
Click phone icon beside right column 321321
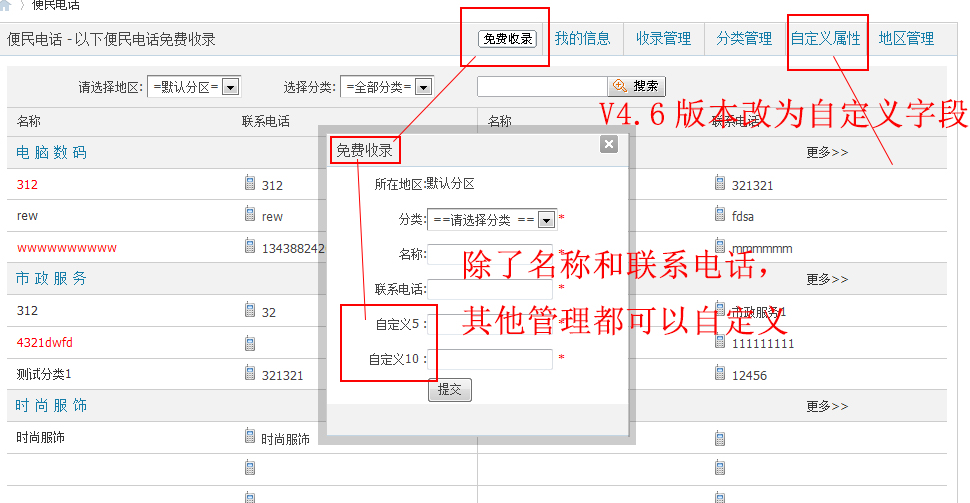[x=720, y=183]
